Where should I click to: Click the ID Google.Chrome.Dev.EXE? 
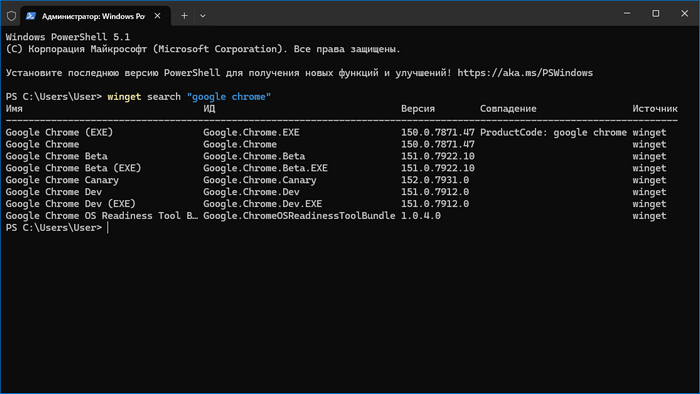tap(262, 204)
